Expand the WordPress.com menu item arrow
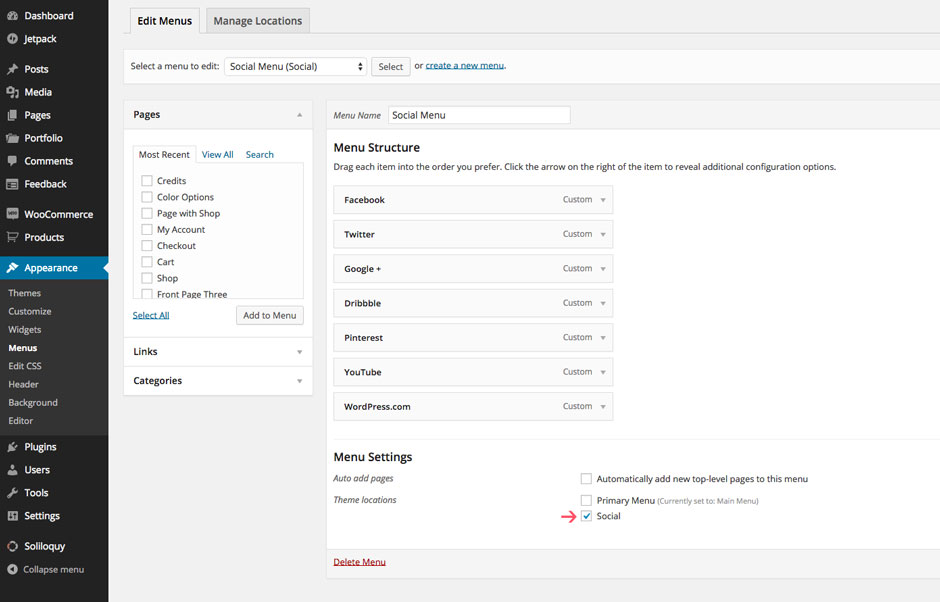Image resolution: width=940 pixels, height=602 pixels. click(x=603, y=407)
